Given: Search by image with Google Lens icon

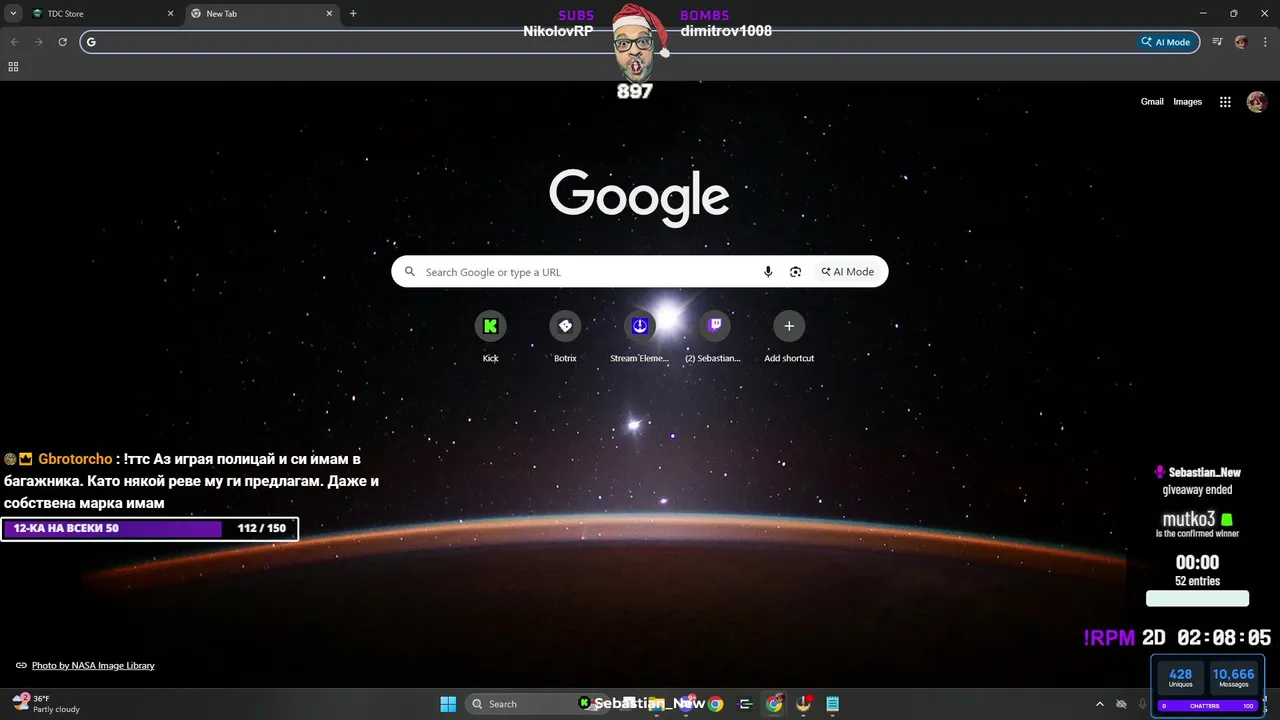Looking at the screenshot, I should pos(796,272).
